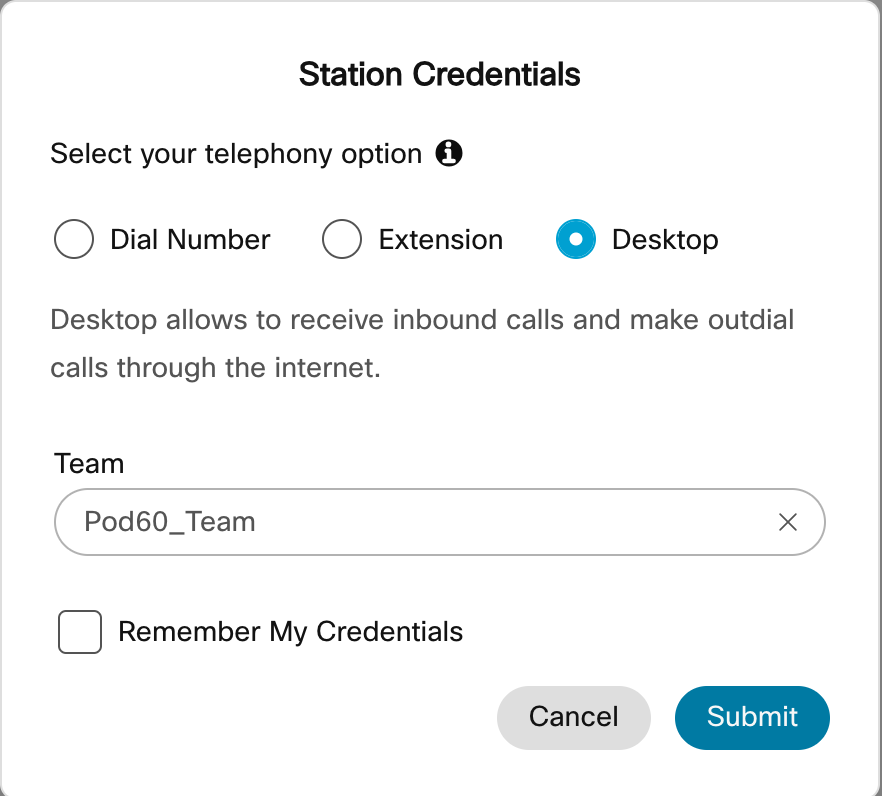Click the "Dial Number" option label
Viewport: 882px width, 796px height.
[190, 240]
